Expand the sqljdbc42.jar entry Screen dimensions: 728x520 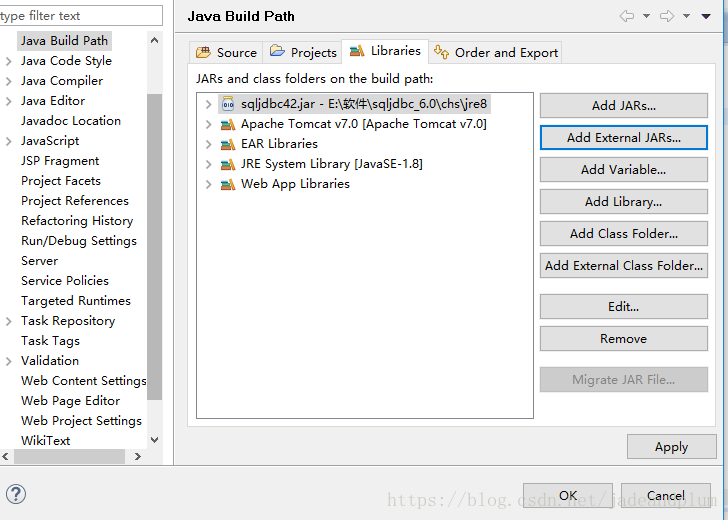click(x=208, y=104)
